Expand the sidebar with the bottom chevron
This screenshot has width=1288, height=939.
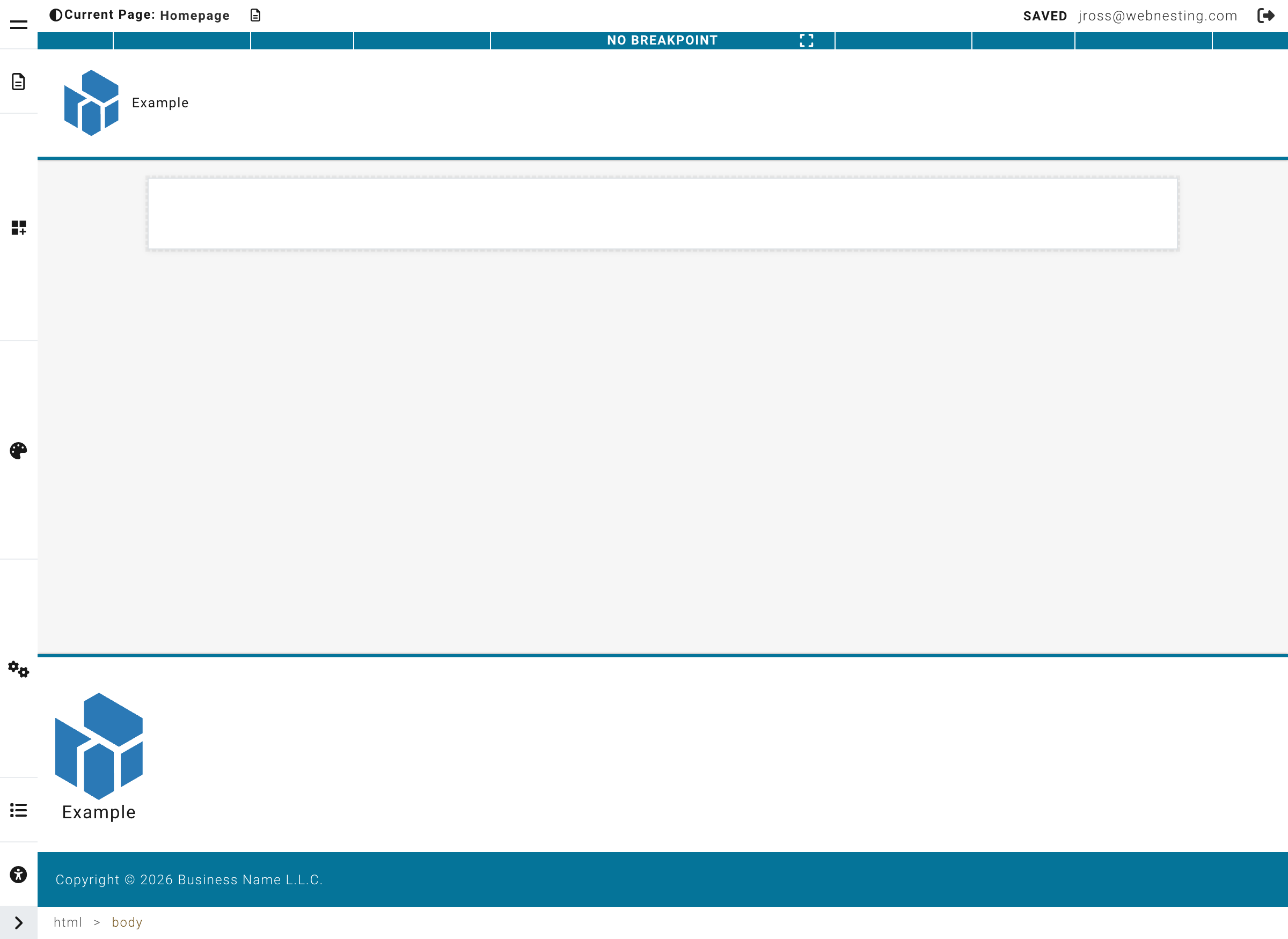click(18, 922)
